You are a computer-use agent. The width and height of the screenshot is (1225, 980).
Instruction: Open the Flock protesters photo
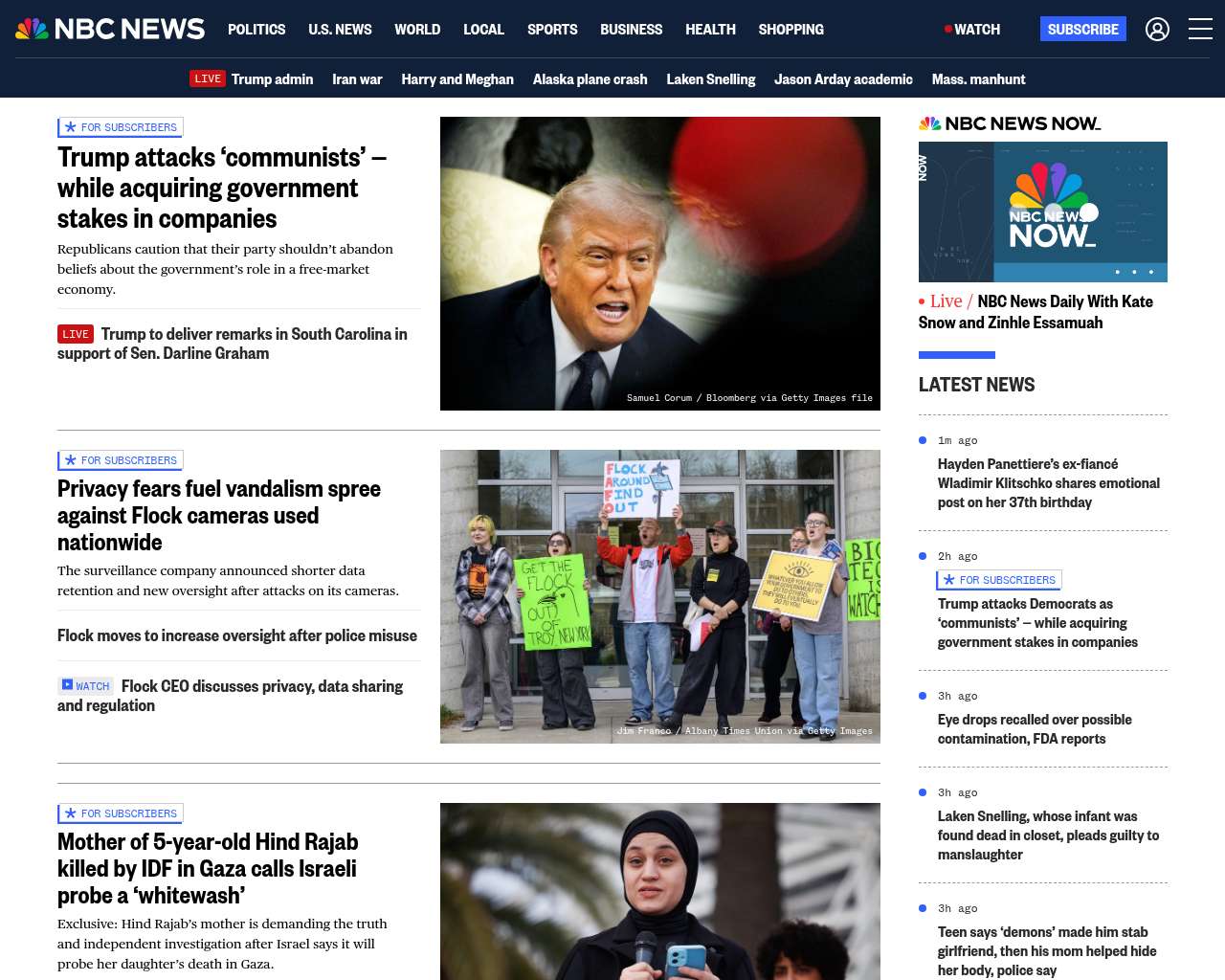coord(660,596)
